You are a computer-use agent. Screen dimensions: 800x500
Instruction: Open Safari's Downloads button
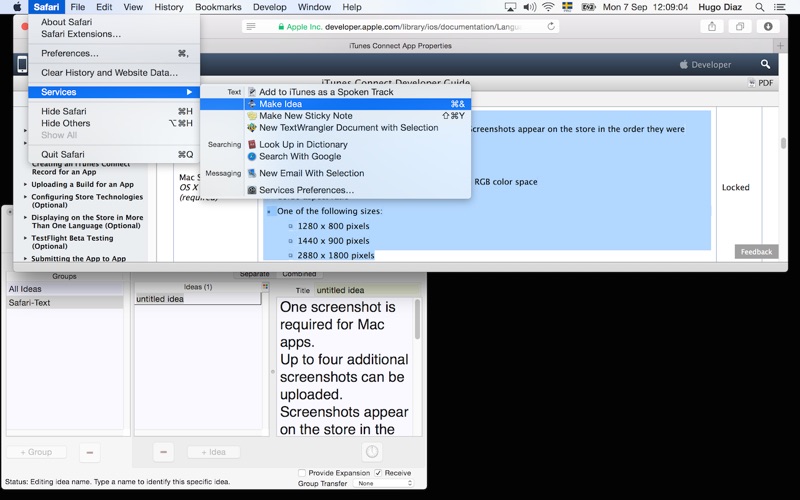(x=768, y=27)
